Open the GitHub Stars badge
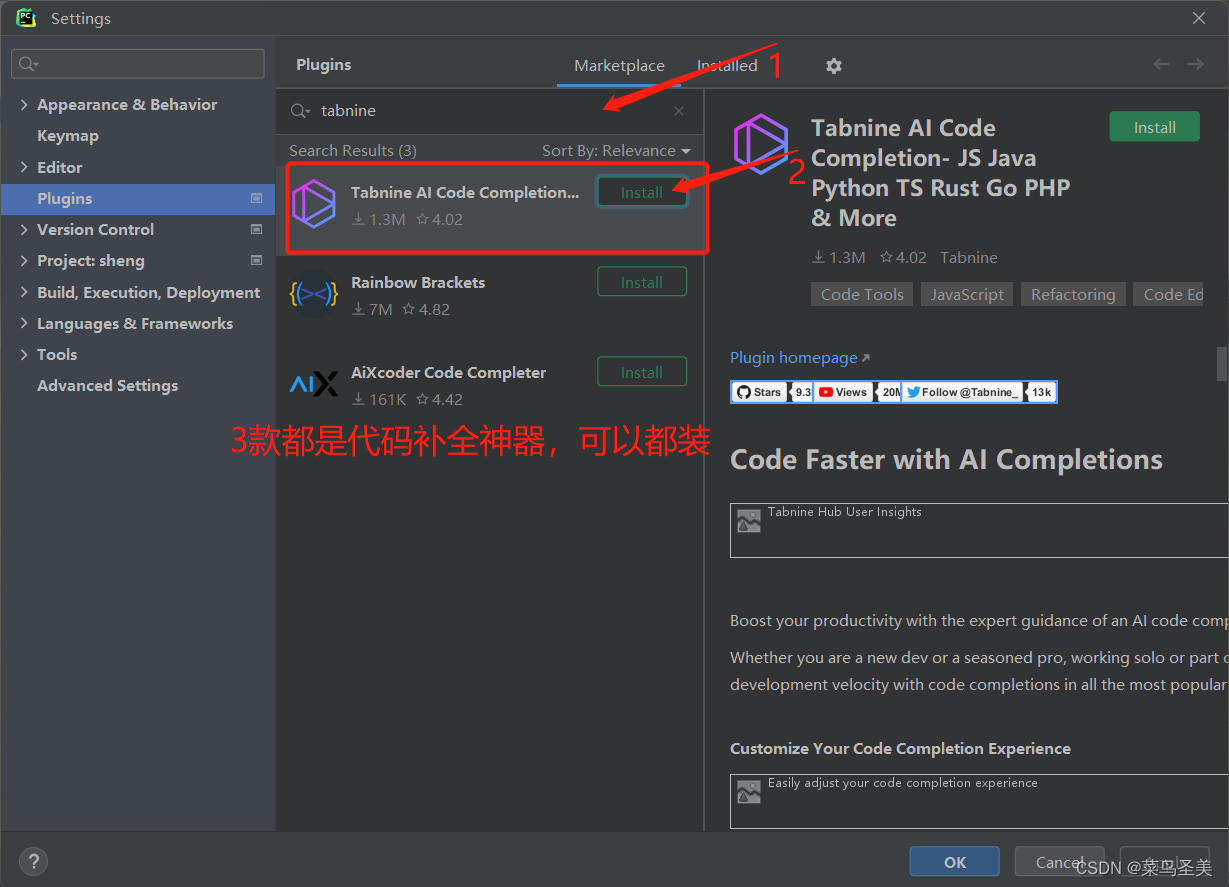The width and height of the screenshot is (1229, 887). pyautogui.click(x=772, y=392)
